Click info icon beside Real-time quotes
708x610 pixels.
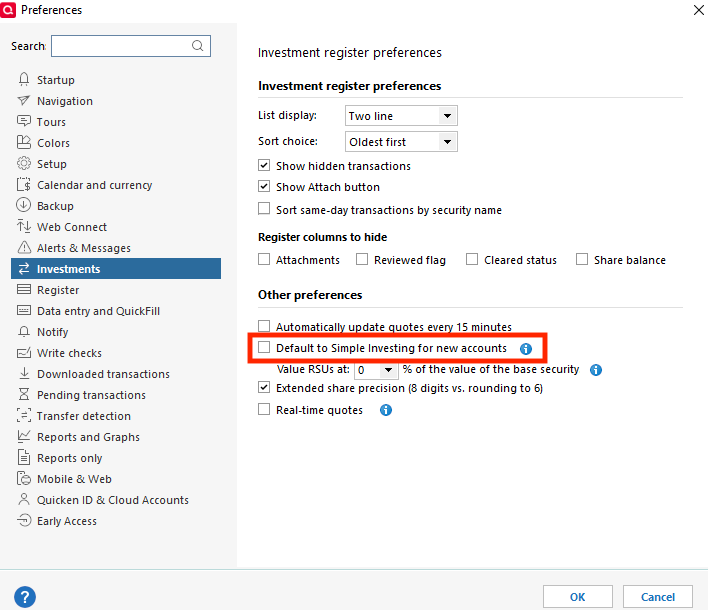click(386, 410)
